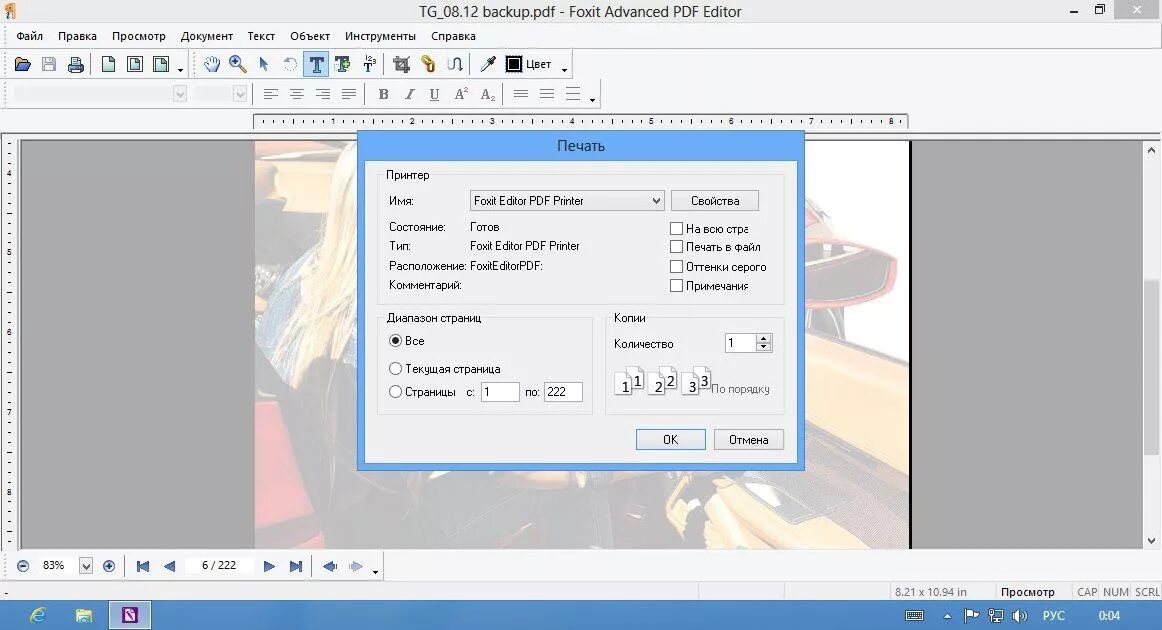Enable the 'Примечания' checkbox

point(676,285)
